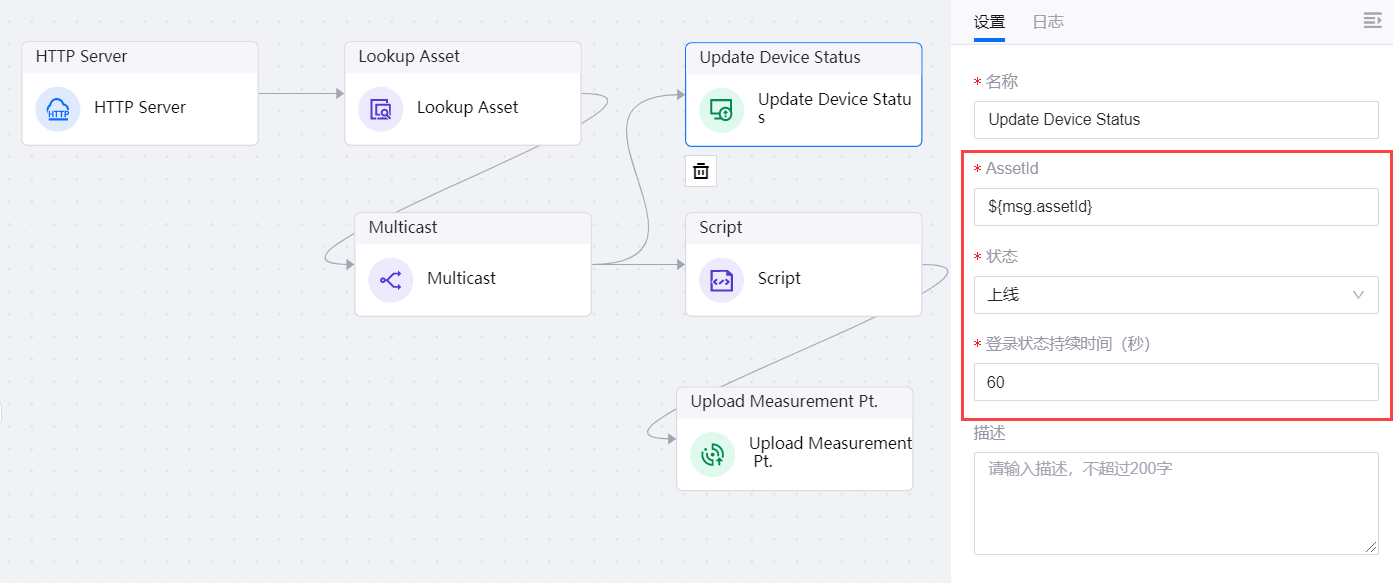
Task: Select the 设置 tab
Action: (989, 22)
